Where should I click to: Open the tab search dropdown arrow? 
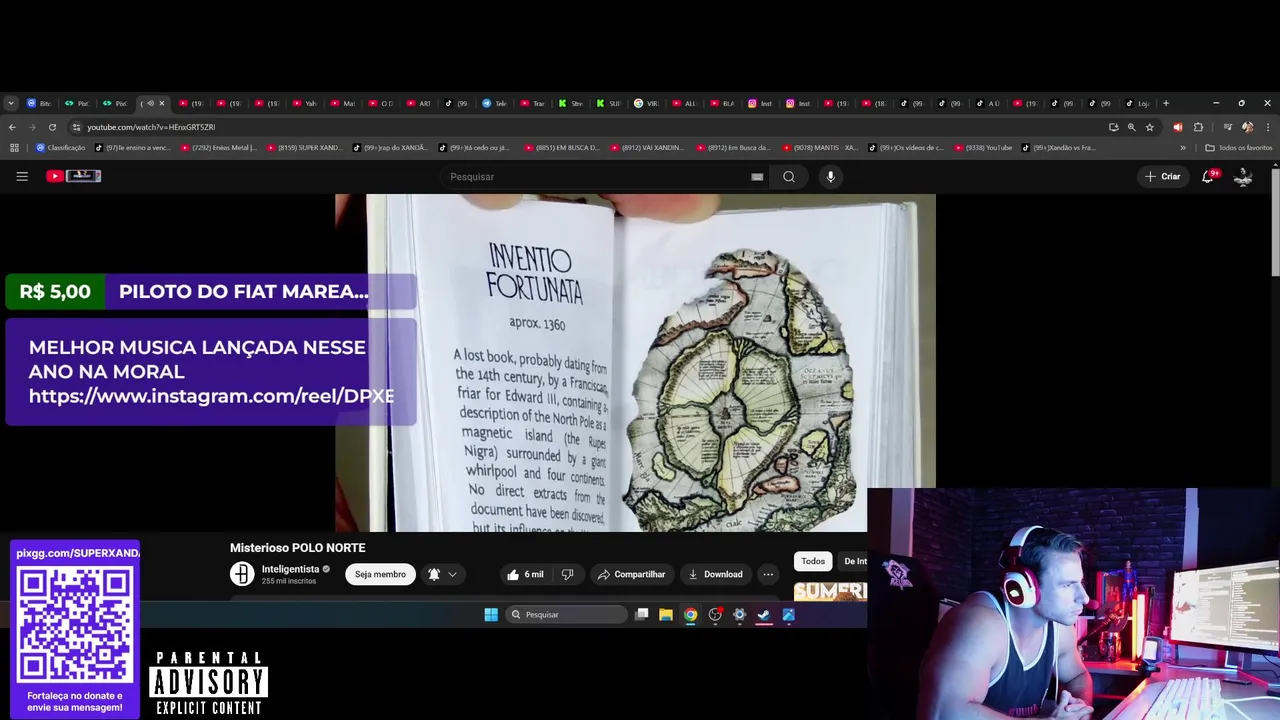[11, 103]
